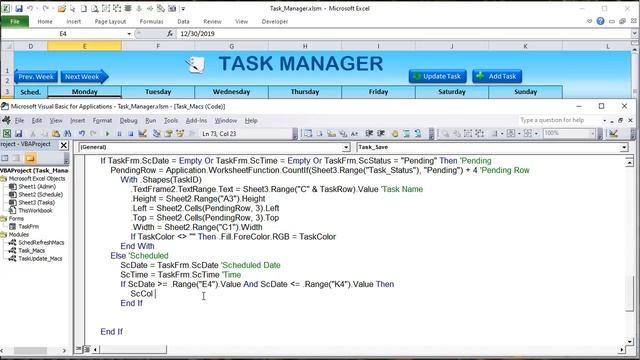
Task: Click Comment Block icon in Edit toolbar
Action: pos(407,133)
